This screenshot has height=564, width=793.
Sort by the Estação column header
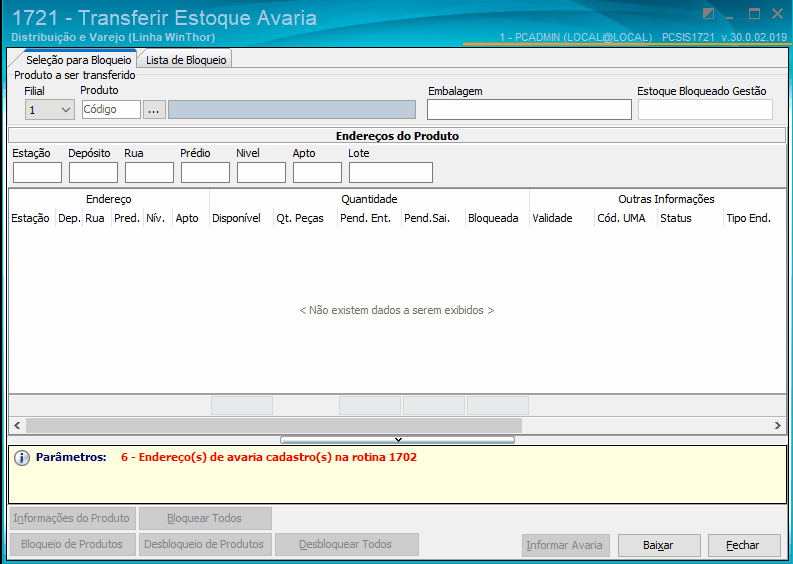(31, 218)
